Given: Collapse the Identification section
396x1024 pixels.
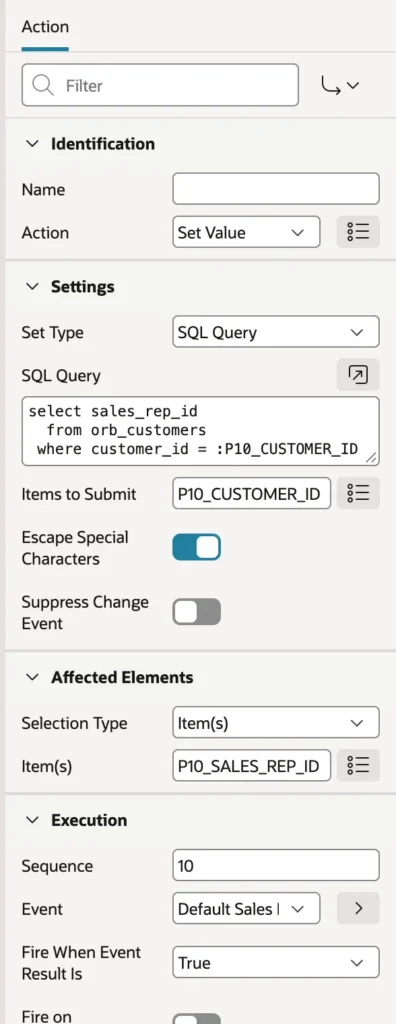Looking at the screenshot, I should [x=32, y=144].
